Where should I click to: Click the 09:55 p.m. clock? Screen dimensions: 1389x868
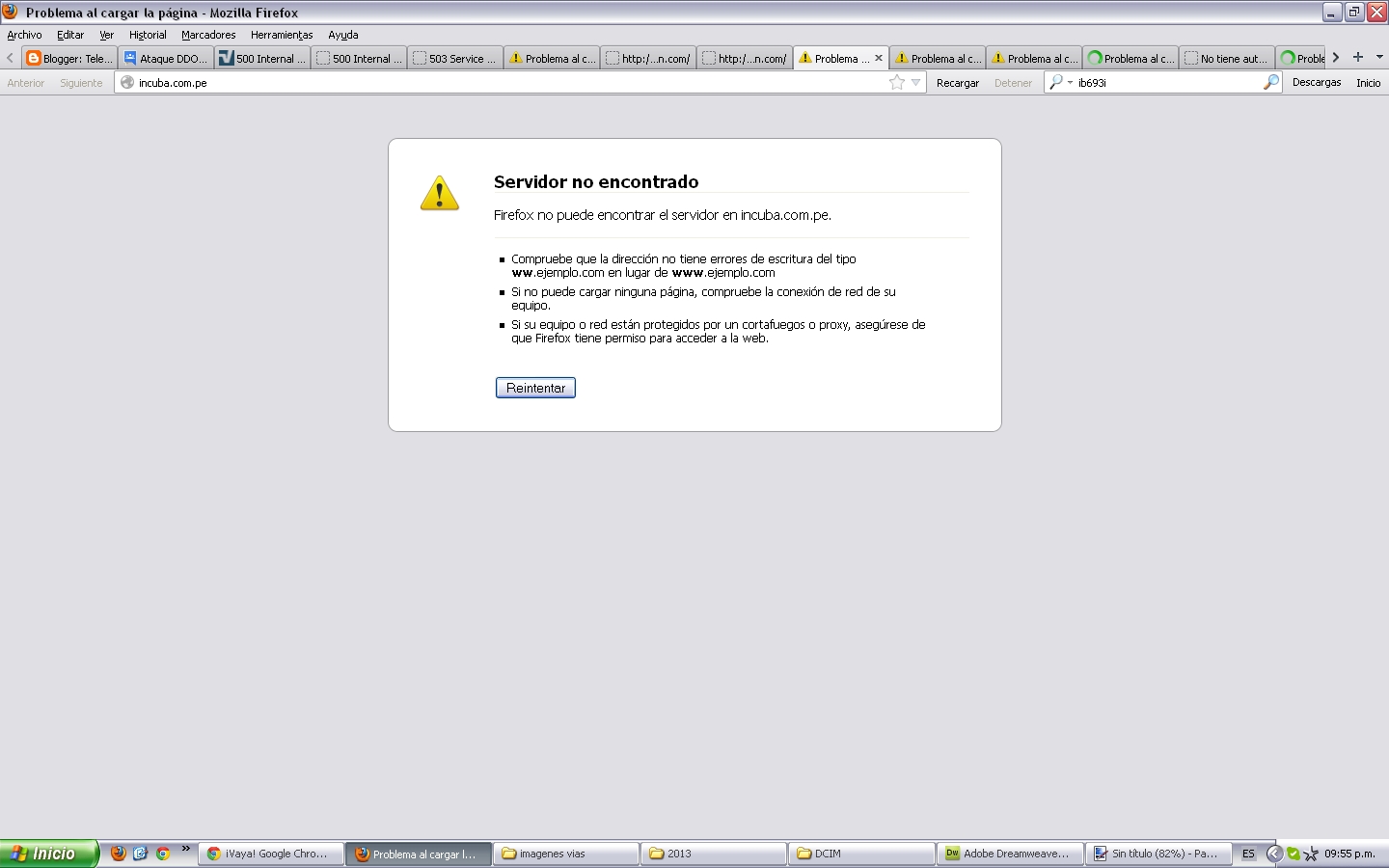1350,854
